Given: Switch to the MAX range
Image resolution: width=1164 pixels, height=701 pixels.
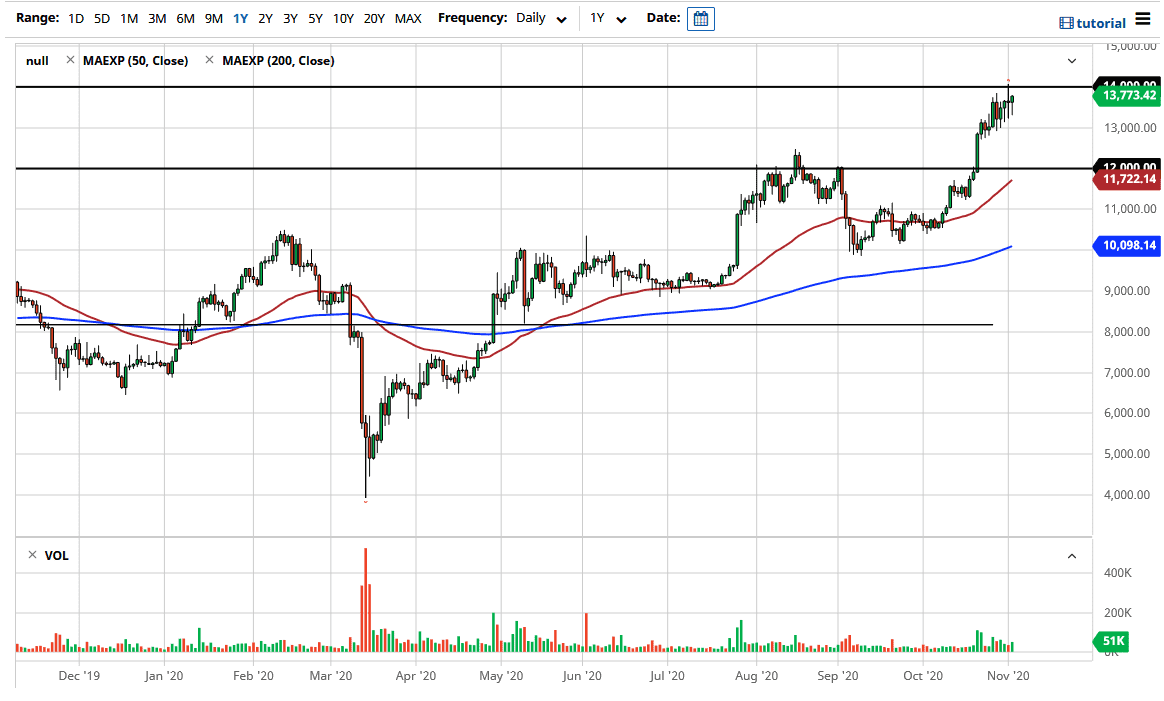Looking at the screenshot, I should coord(408,18).
